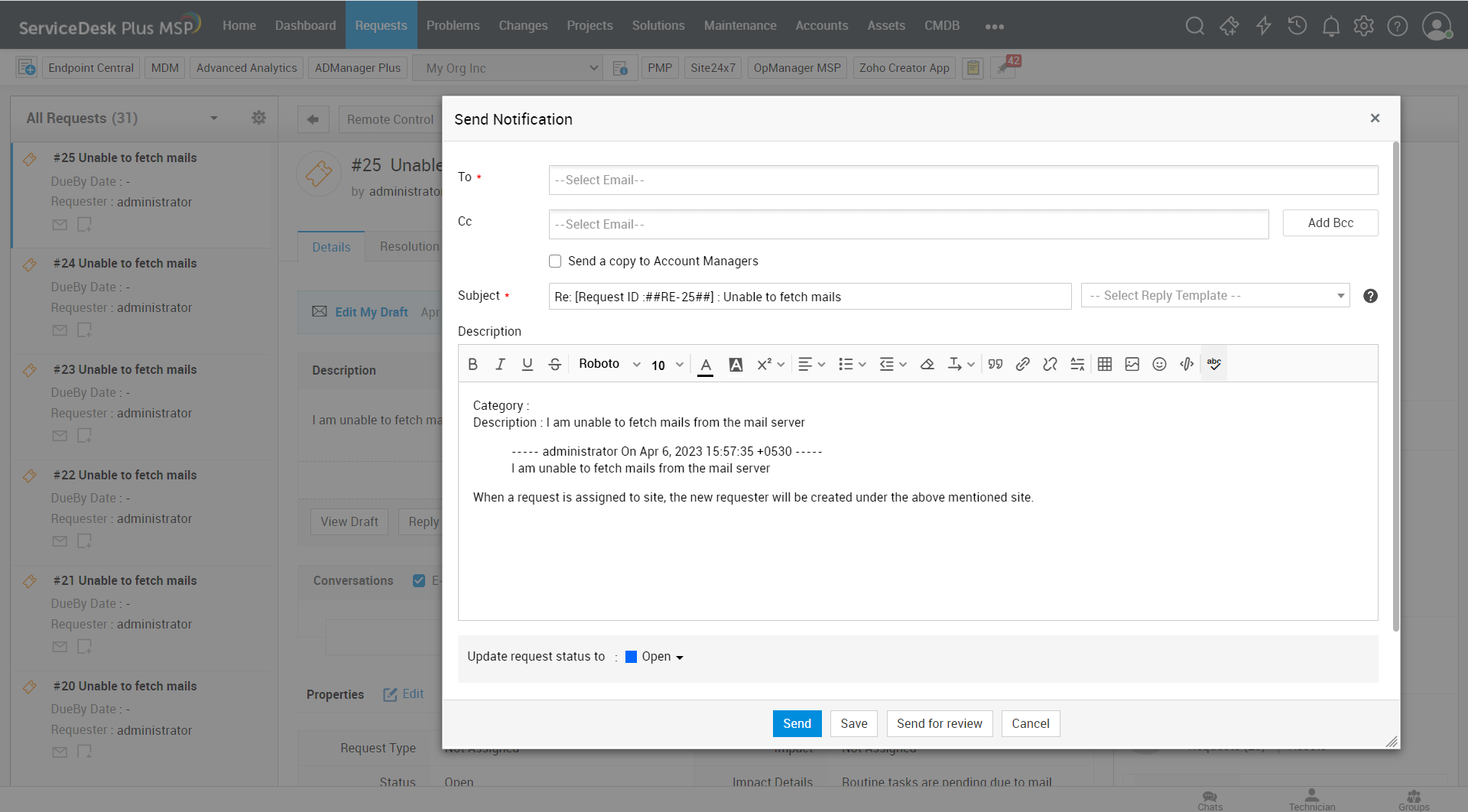The width and height of the screenshot is (1468, 812).
Task: Open request list settings gear
Action: 259,118
